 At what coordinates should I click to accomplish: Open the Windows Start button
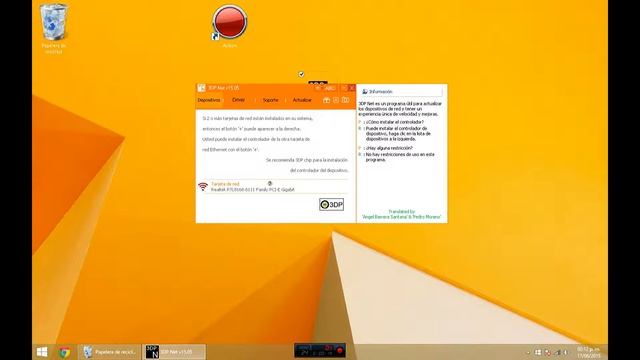point(42,352)
